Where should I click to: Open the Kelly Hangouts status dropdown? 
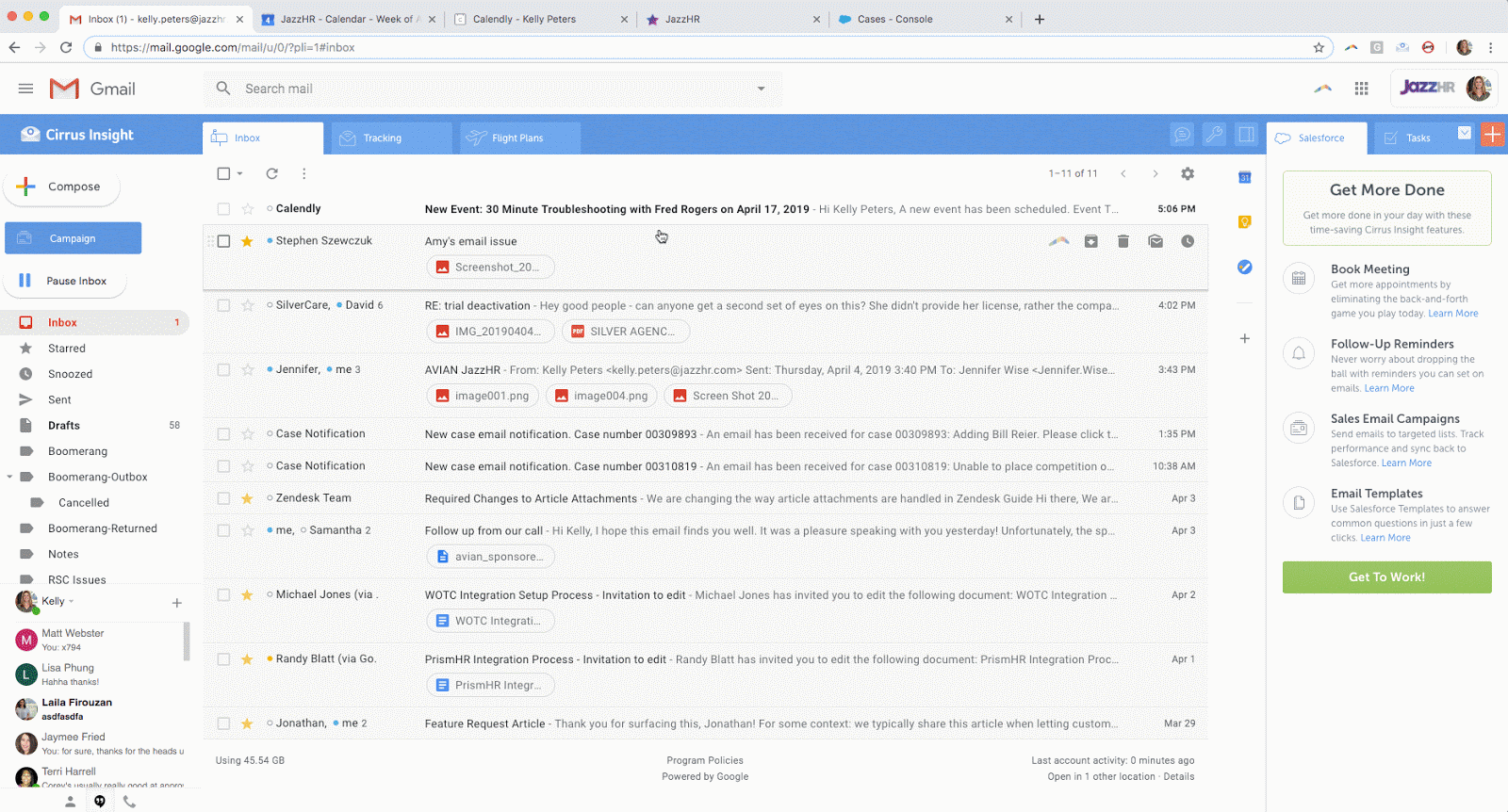point(71,601)
